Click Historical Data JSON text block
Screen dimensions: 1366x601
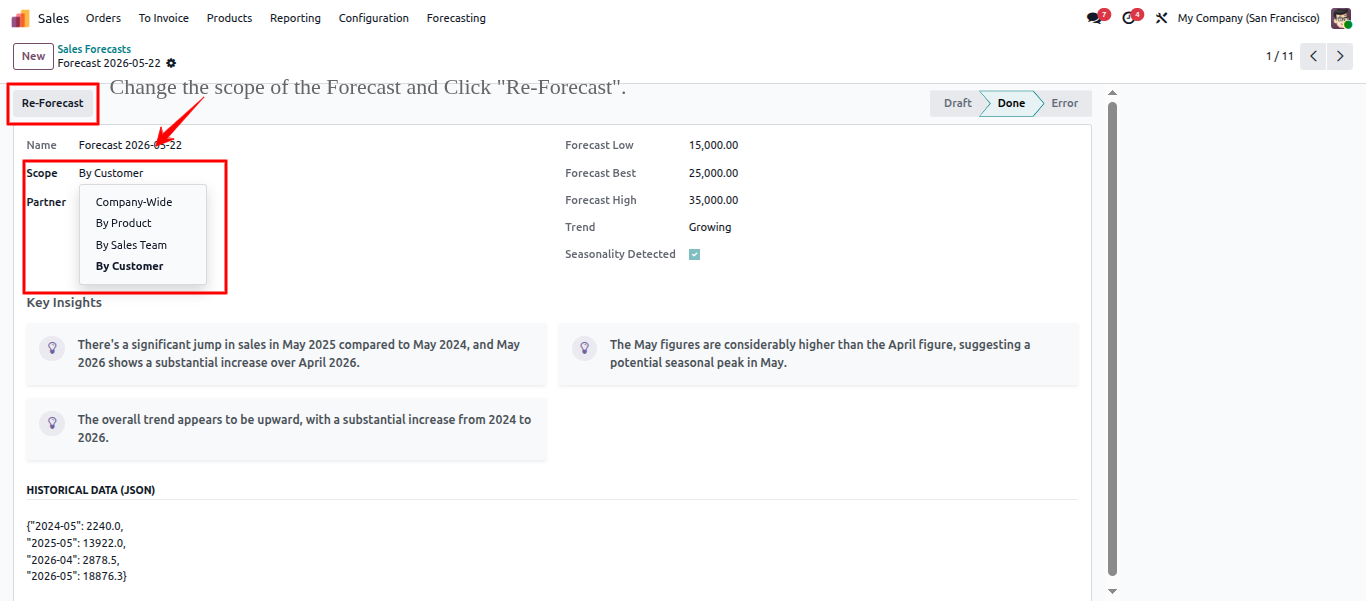click(x=77, y=551)
